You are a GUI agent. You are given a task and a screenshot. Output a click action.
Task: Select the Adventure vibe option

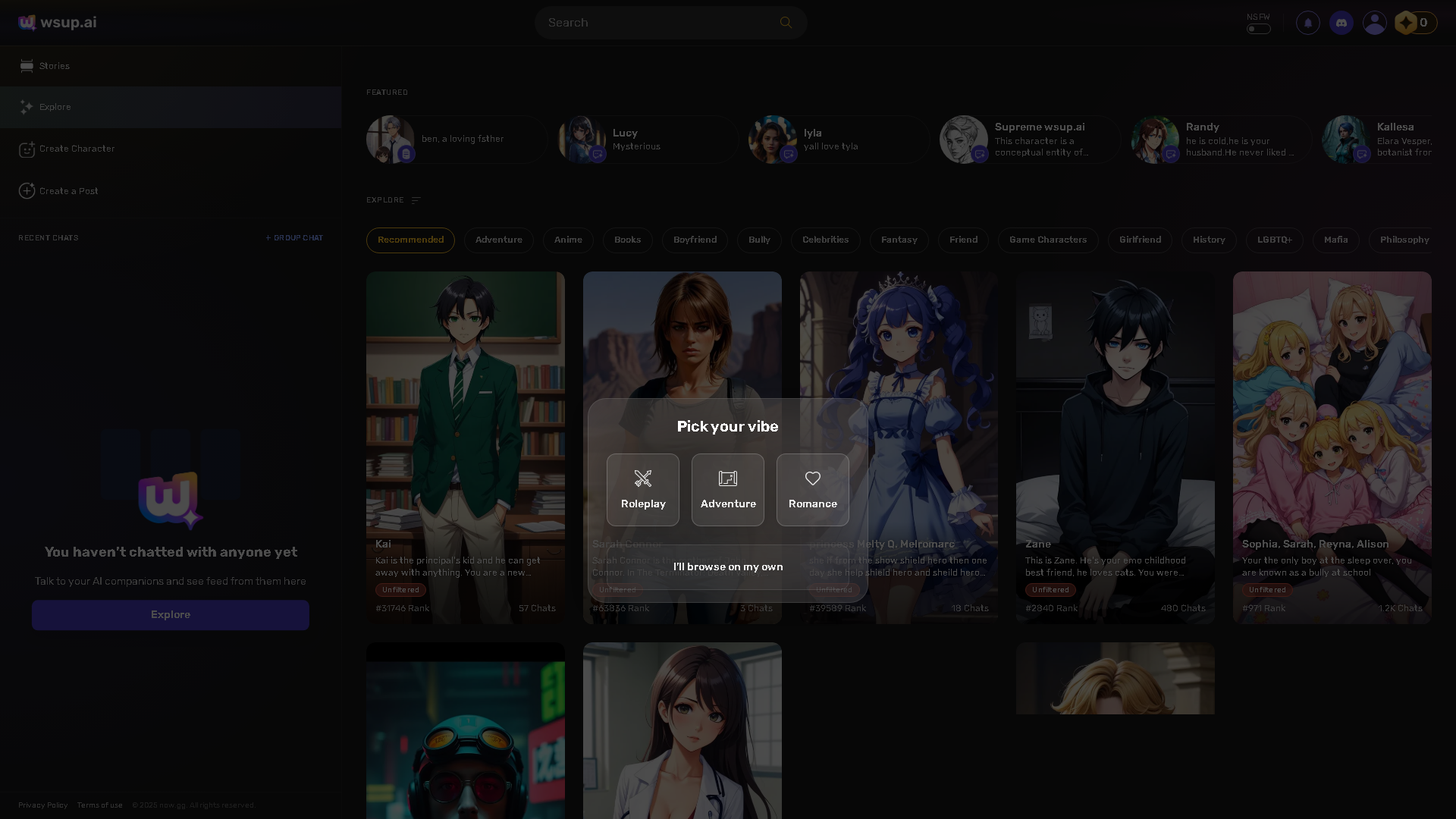click(x=727, y=489)
